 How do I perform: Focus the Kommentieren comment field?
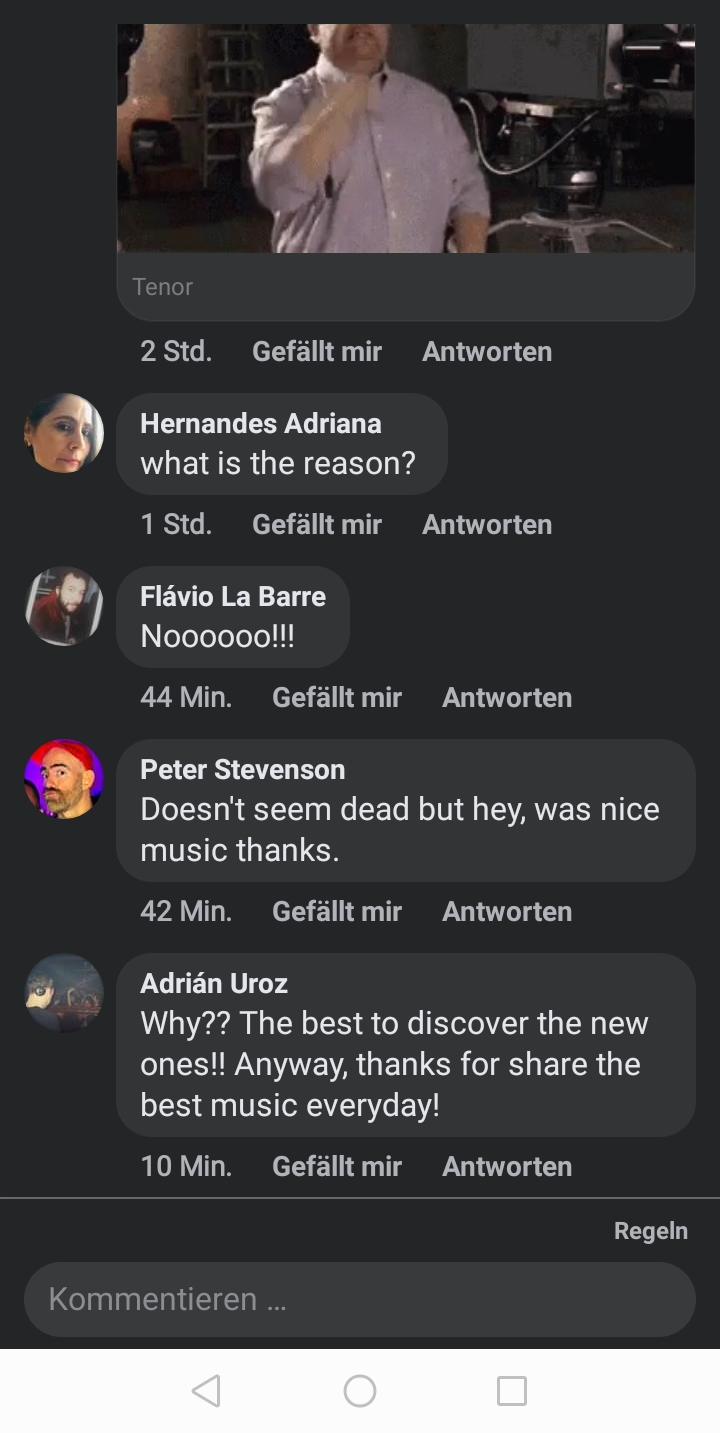coord(360,1299)
